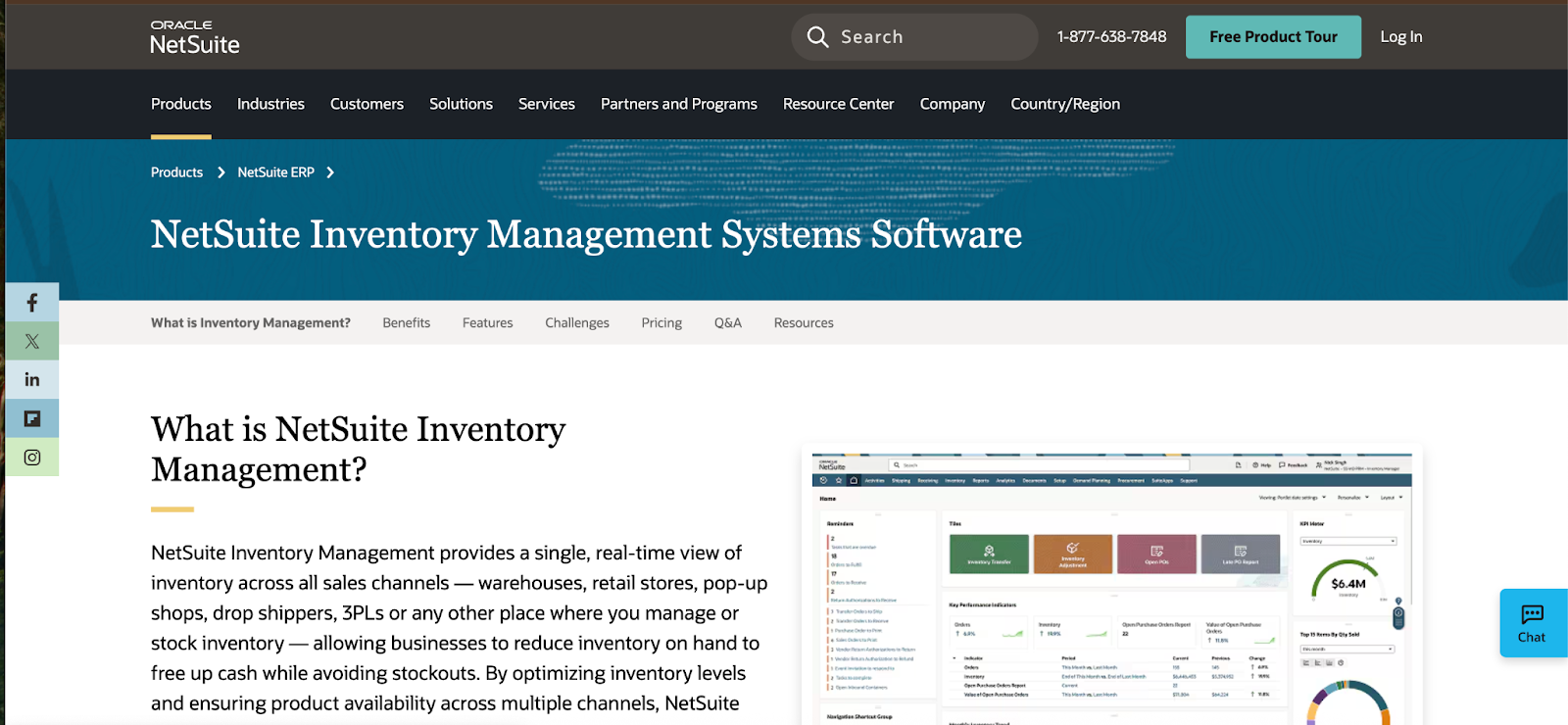Open Partners and Programs menu
The image size is (1568, 725).
pyautogui.click(x=679, y=104)
